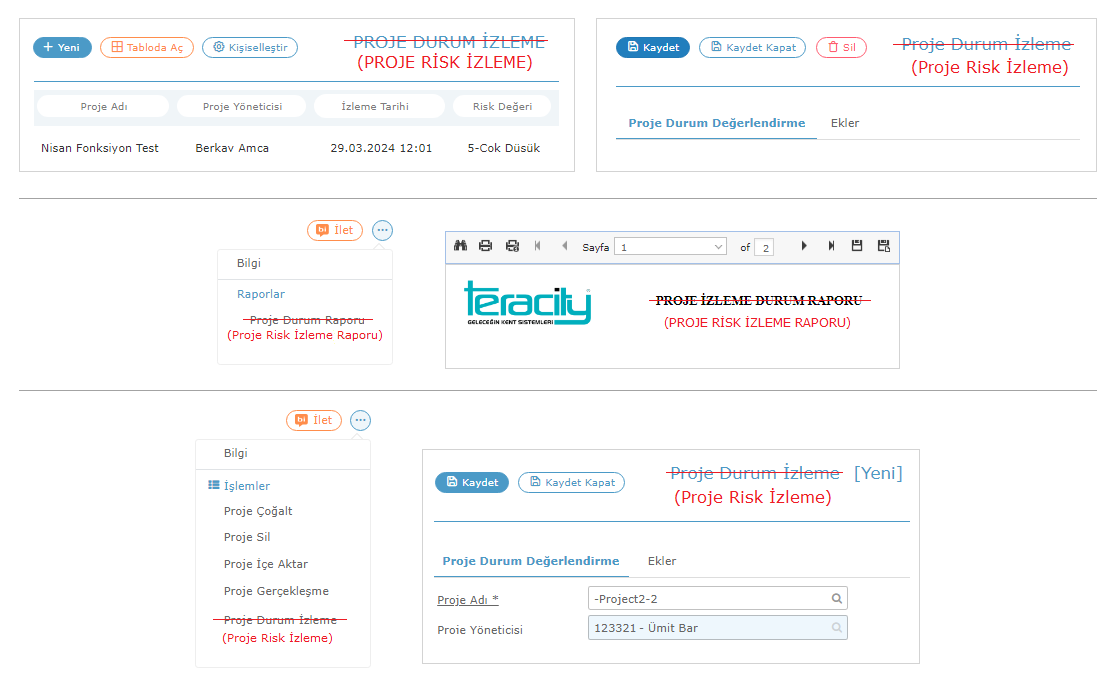The width and height of the screenshot is (1116, 688).
Task: Sort by the Risk Değeri column header
Action: point(502,107)
